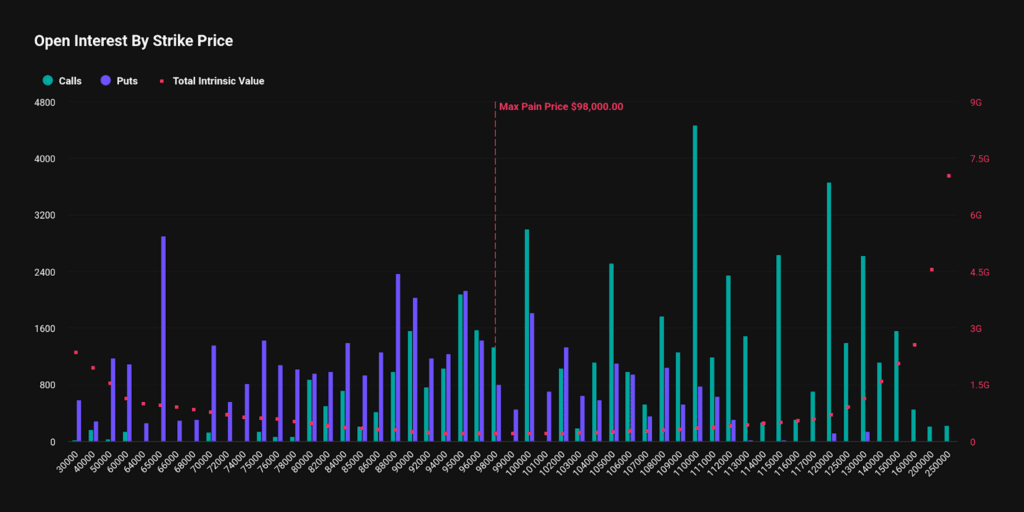The image size is (1024, 512).
Task: Click the purple Puts legend circle
Action: (x=105, y=81)
